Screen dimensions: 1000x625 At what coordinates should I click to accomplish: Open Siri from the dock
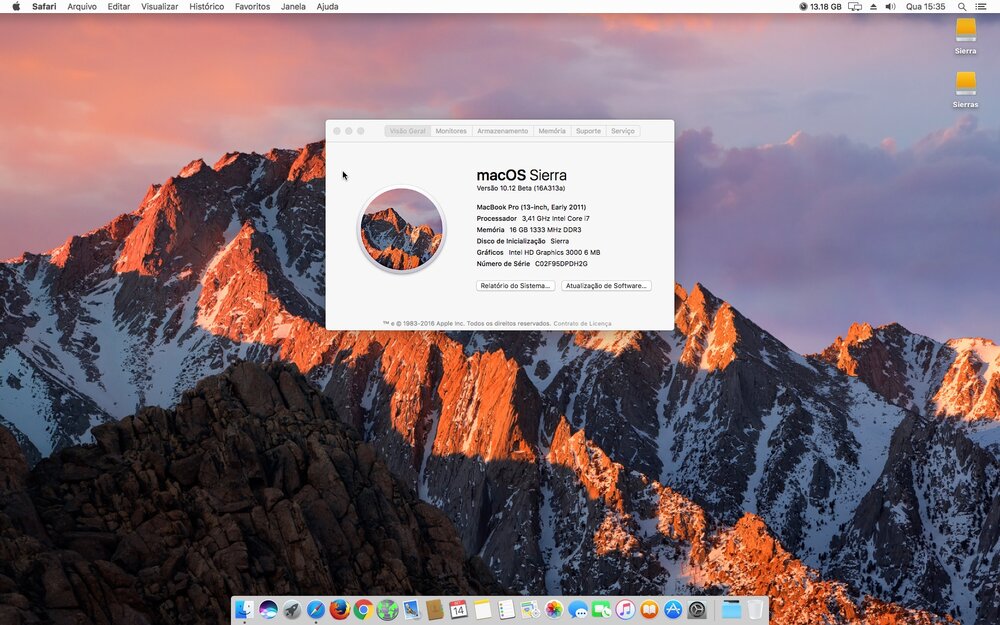coord(268,609)
